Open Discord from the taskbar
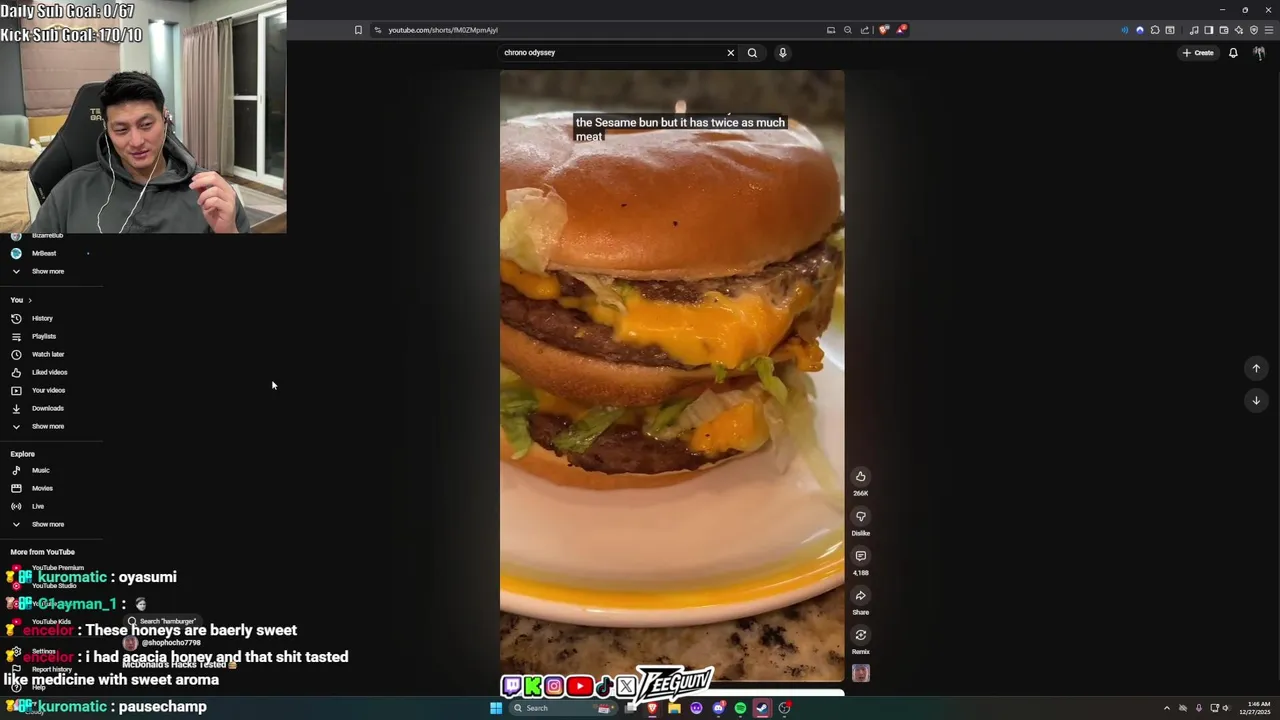This screenshot has height=720, width=1280. [x=718, y=708]
